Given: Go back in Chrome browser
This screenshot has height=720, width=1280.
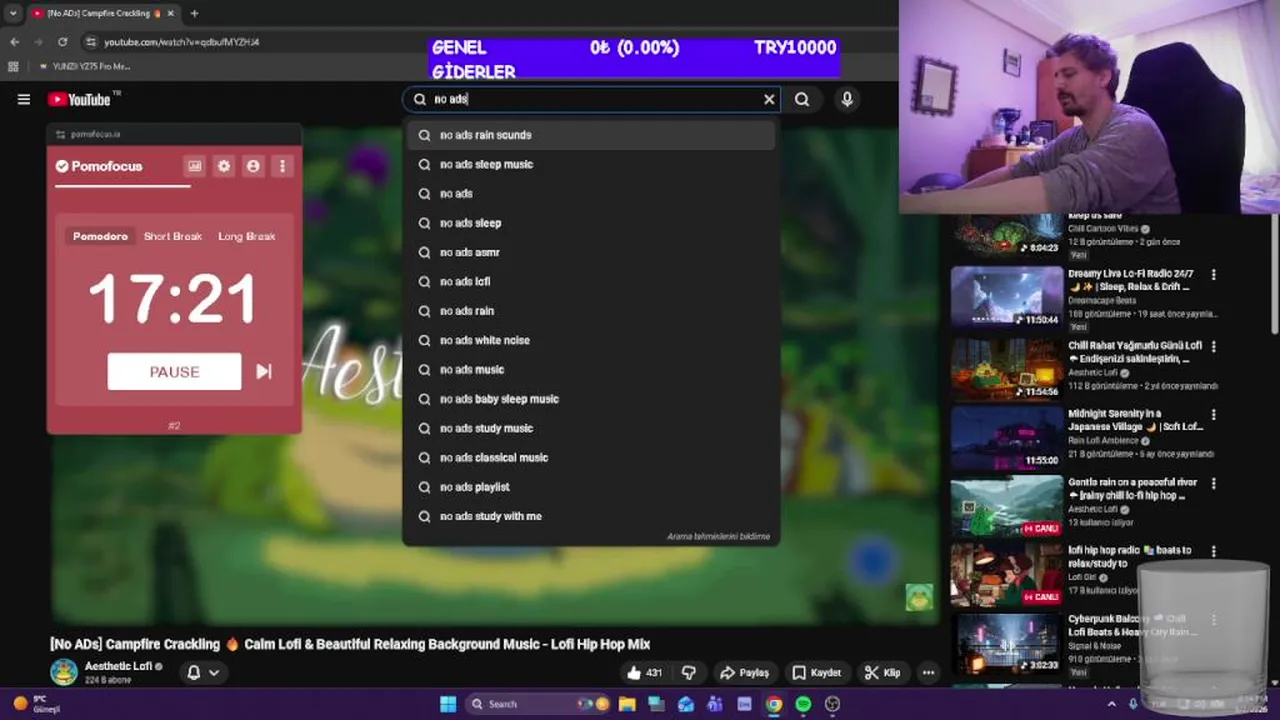Looking at the screenshot, I should coord(14,42).
